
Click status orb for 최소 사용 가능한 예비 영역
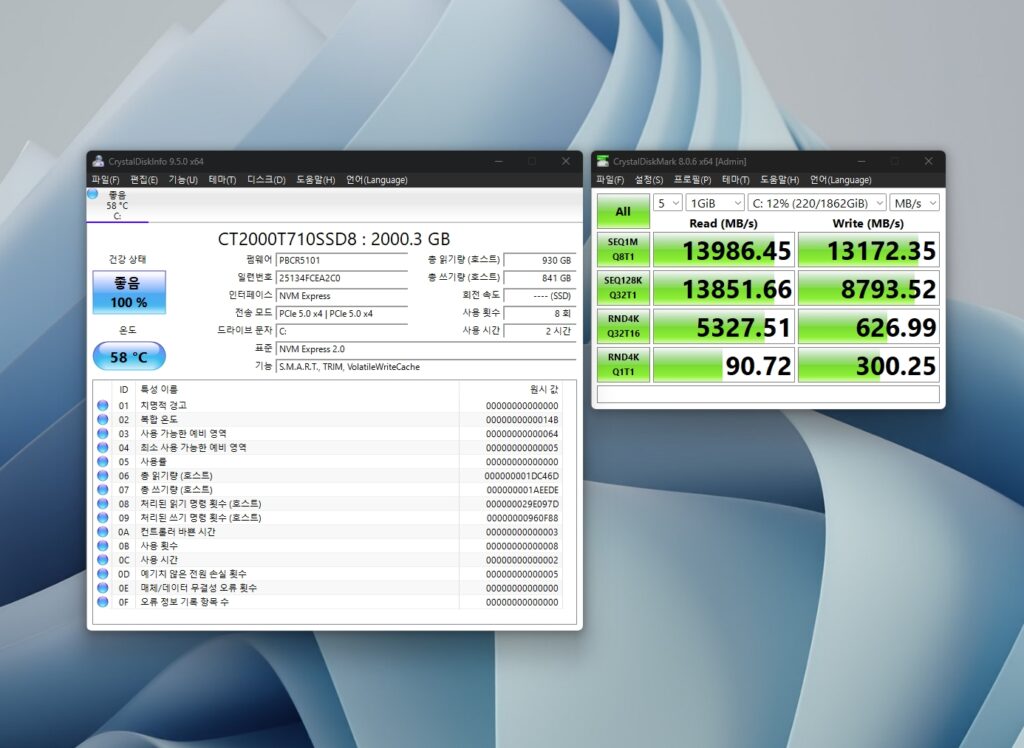[x=103, y=447]
